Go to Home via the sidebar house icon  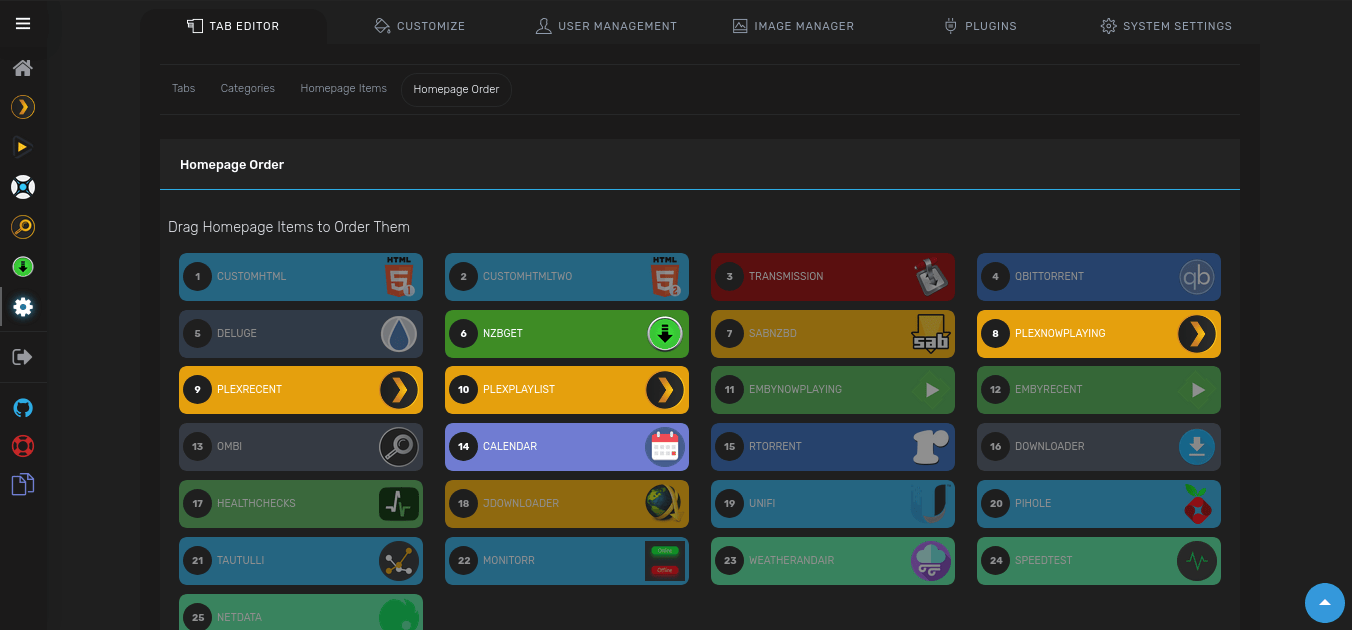[23, 68]
